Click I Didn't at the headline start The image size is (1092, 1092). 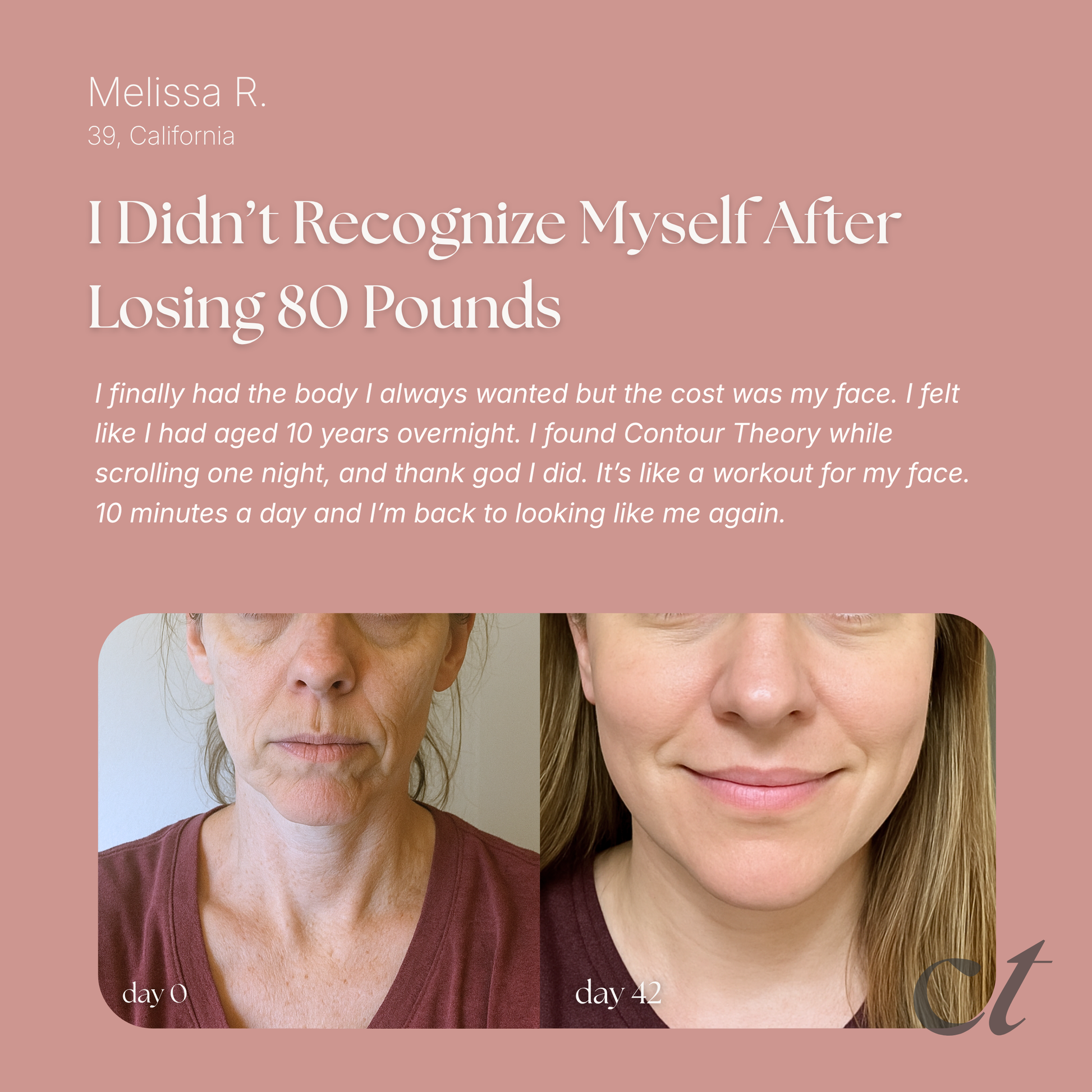(x=183, y=223)
